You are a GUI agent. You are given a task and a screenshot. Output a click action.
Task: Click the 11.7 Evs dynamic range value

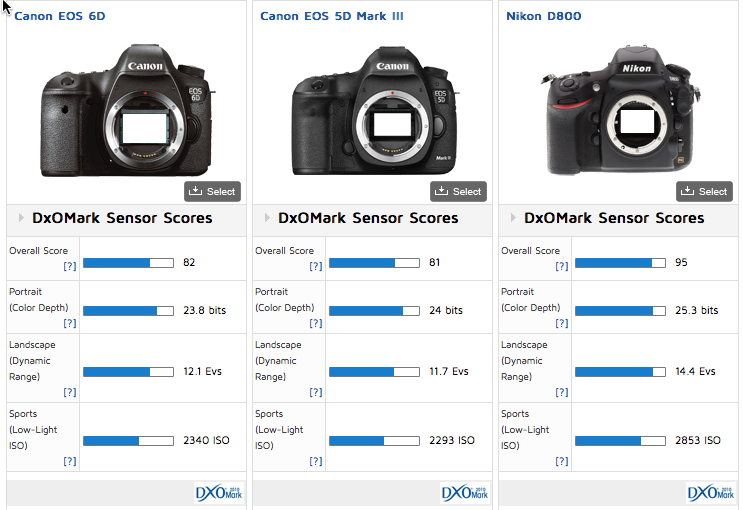pyautogui.click(x=449, y=372)
